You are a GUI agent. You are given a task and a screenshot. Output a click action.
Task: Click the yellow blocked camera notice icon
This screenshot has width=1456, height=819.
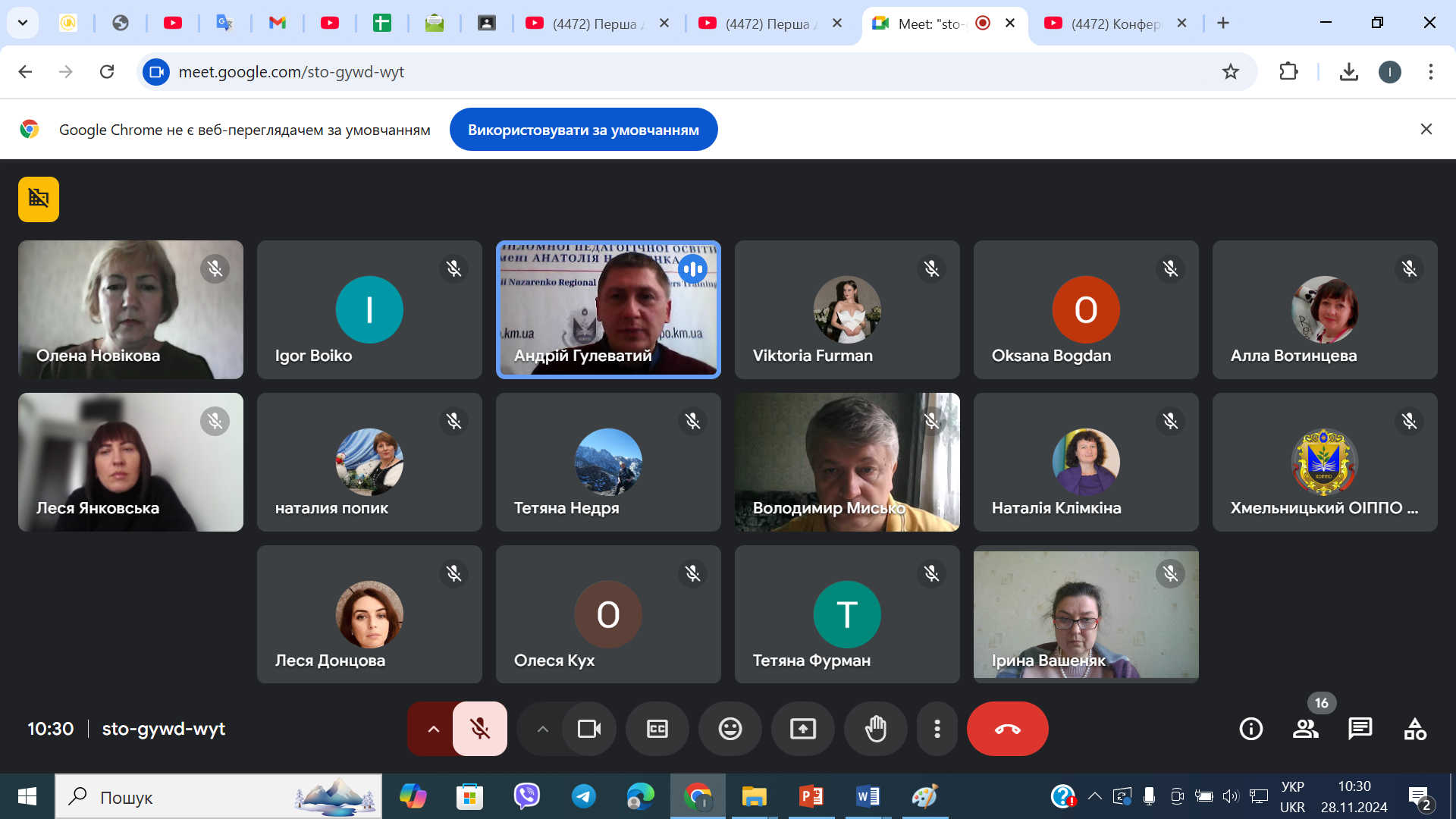coord(39,199)
